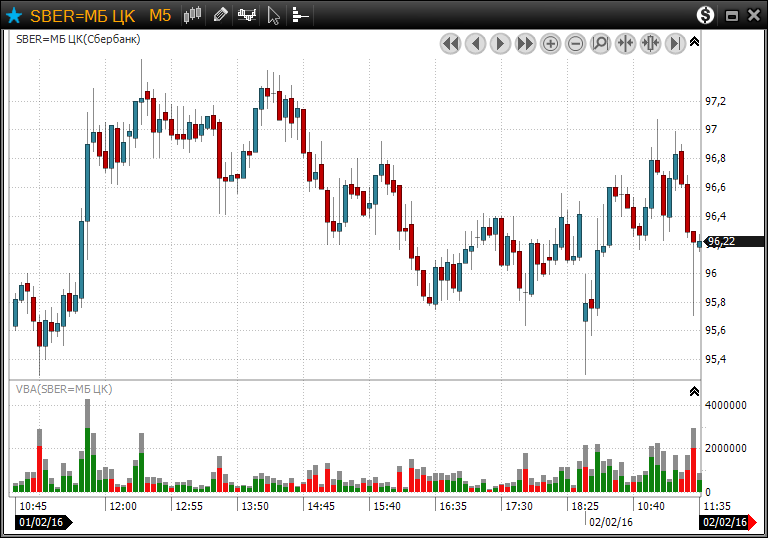Jump to latest bar with end arrow
Image resolution: width=768 pixels, height=538 pixels.
coord(675,43)
